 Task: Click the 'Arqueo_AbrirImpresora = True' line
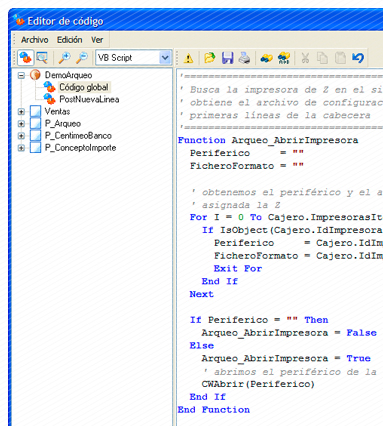[x=286, y=359]
